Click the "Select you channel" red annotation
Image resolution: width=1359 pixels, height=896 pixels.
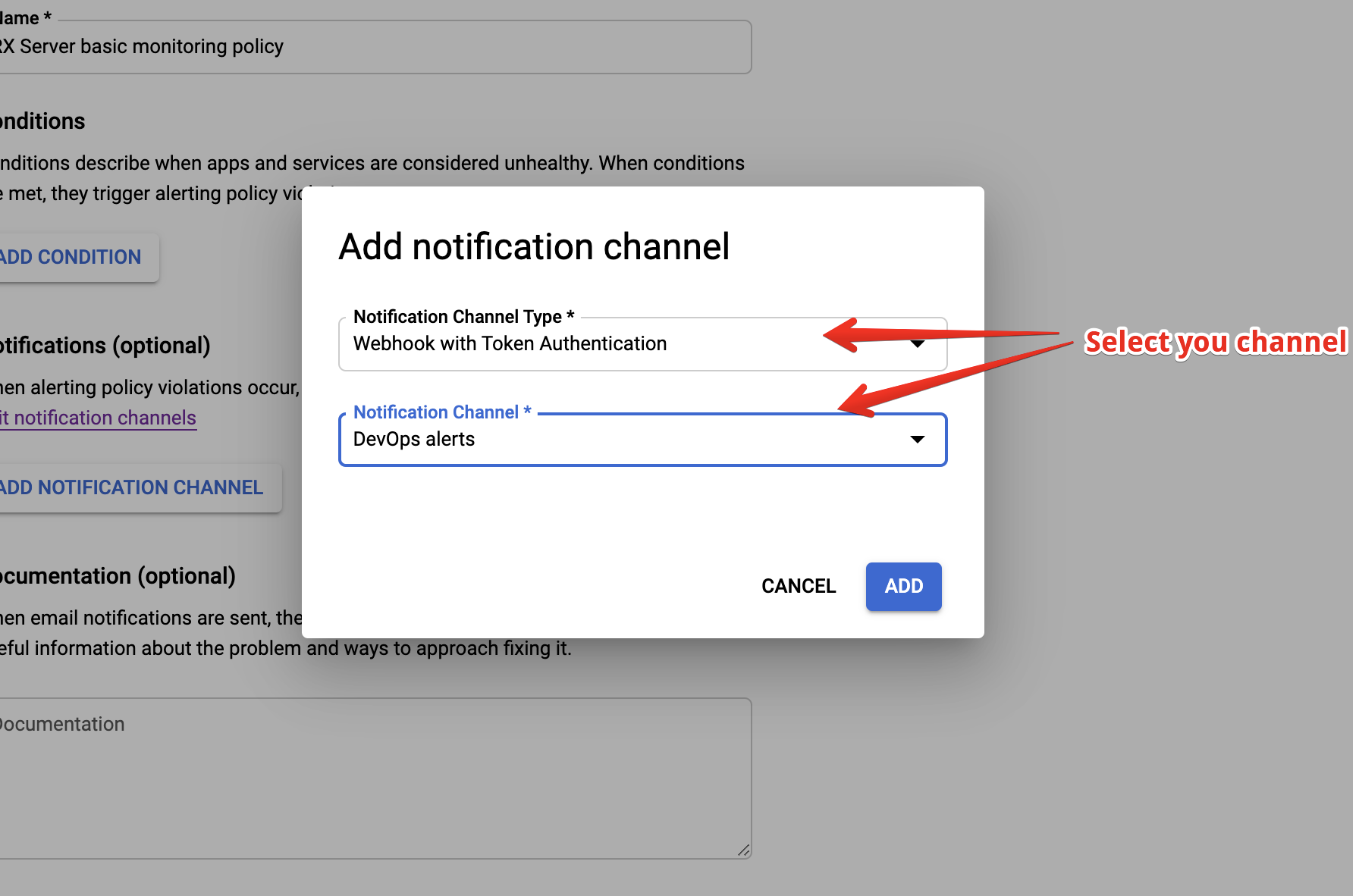pos(1216,342)
